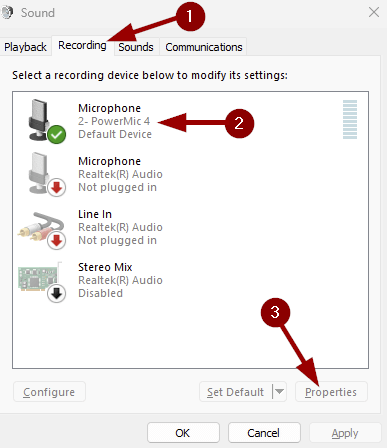387x448 pixels.
Task: Confirm with the OK button
Action: (x=183, y=433)
